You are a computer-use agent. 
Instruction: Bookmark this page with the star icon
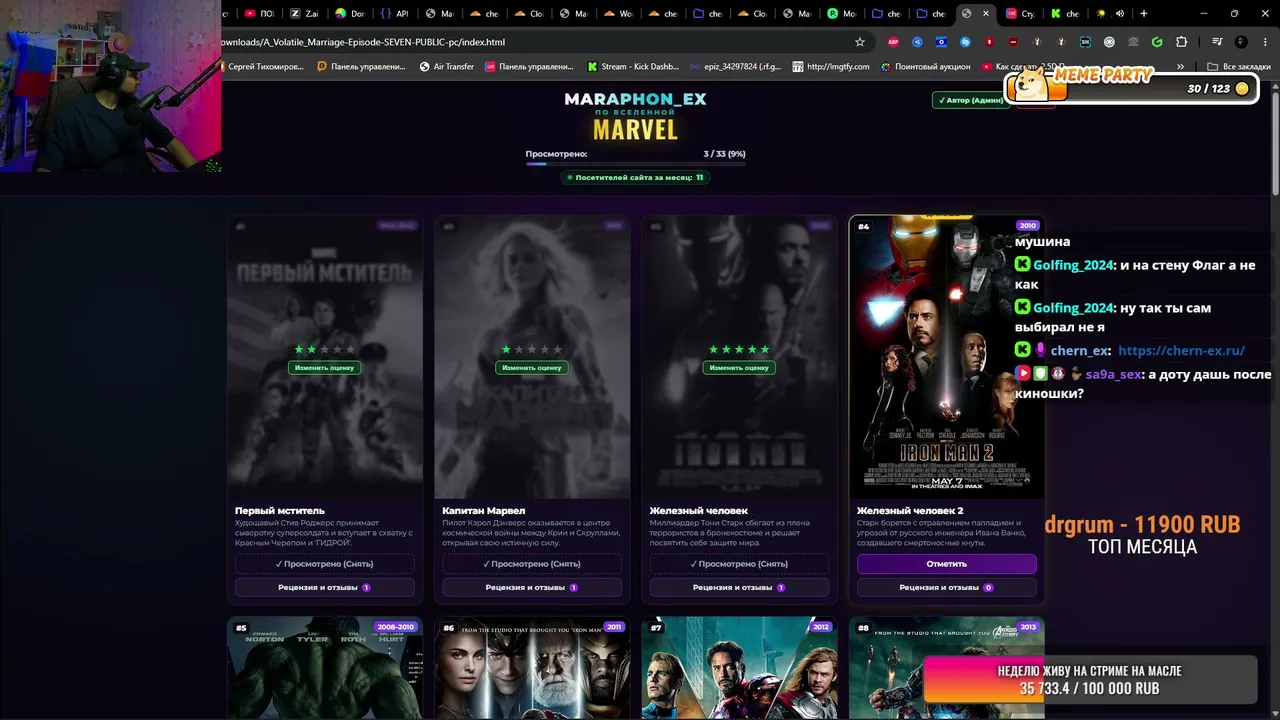point(859,42)
